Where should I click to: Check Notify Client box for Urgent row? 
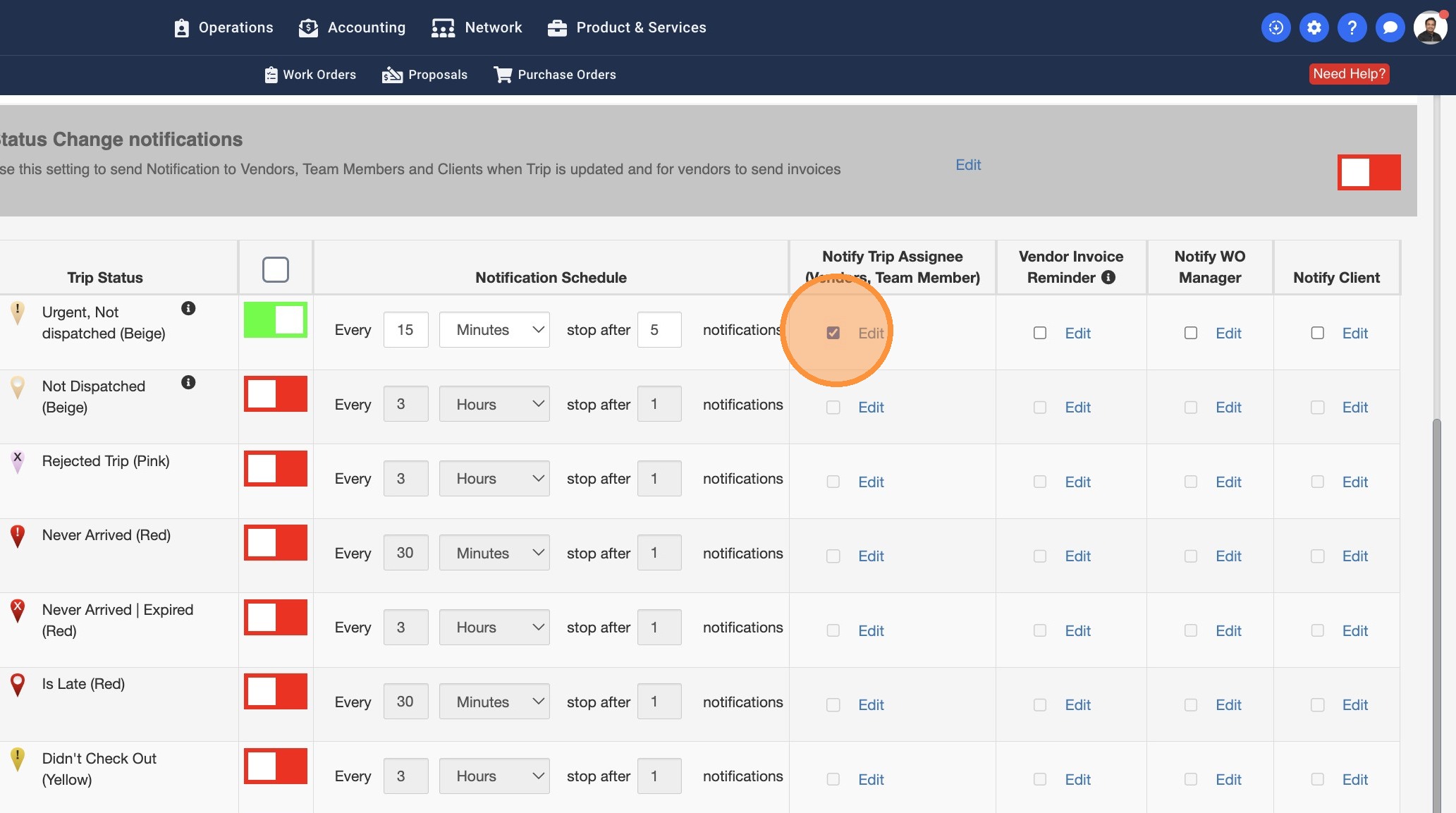pyautogui.click(x=1317, y=333)
